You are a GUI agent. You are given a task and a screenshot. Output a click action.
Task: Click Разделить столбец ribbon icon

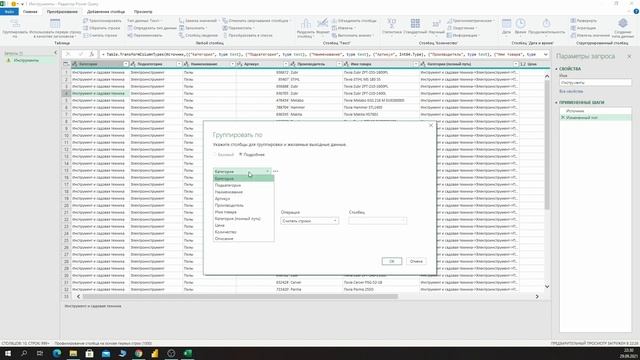306,28
